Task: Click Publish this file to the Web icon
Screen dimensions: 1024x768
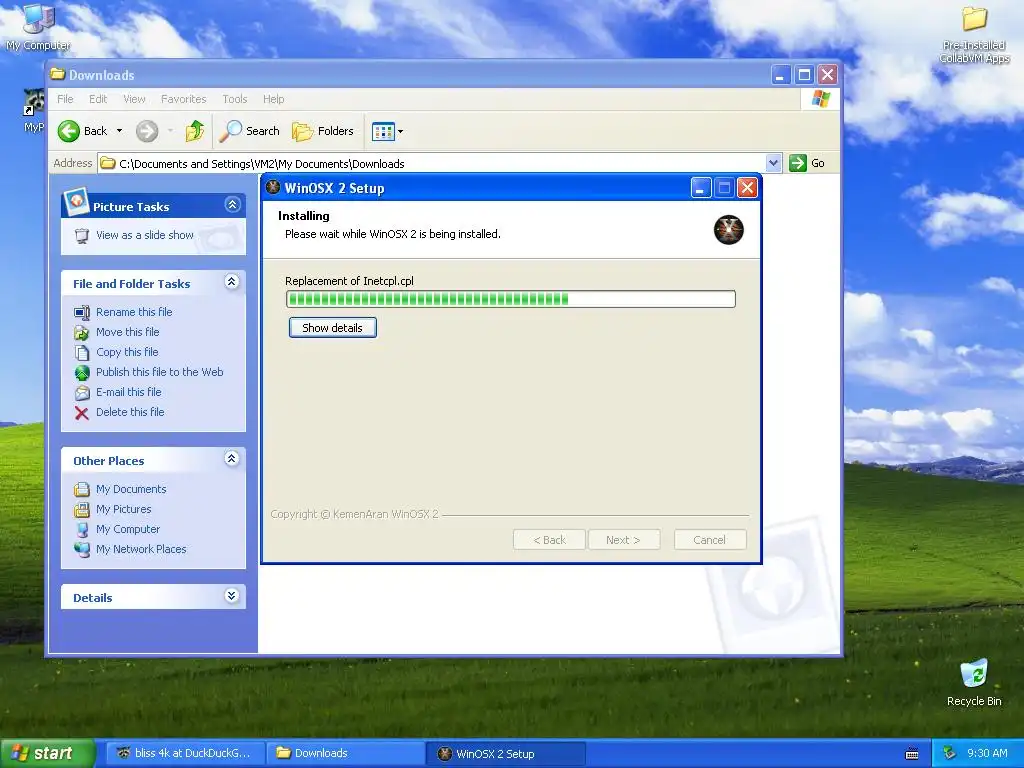Action: click(82, 372)
